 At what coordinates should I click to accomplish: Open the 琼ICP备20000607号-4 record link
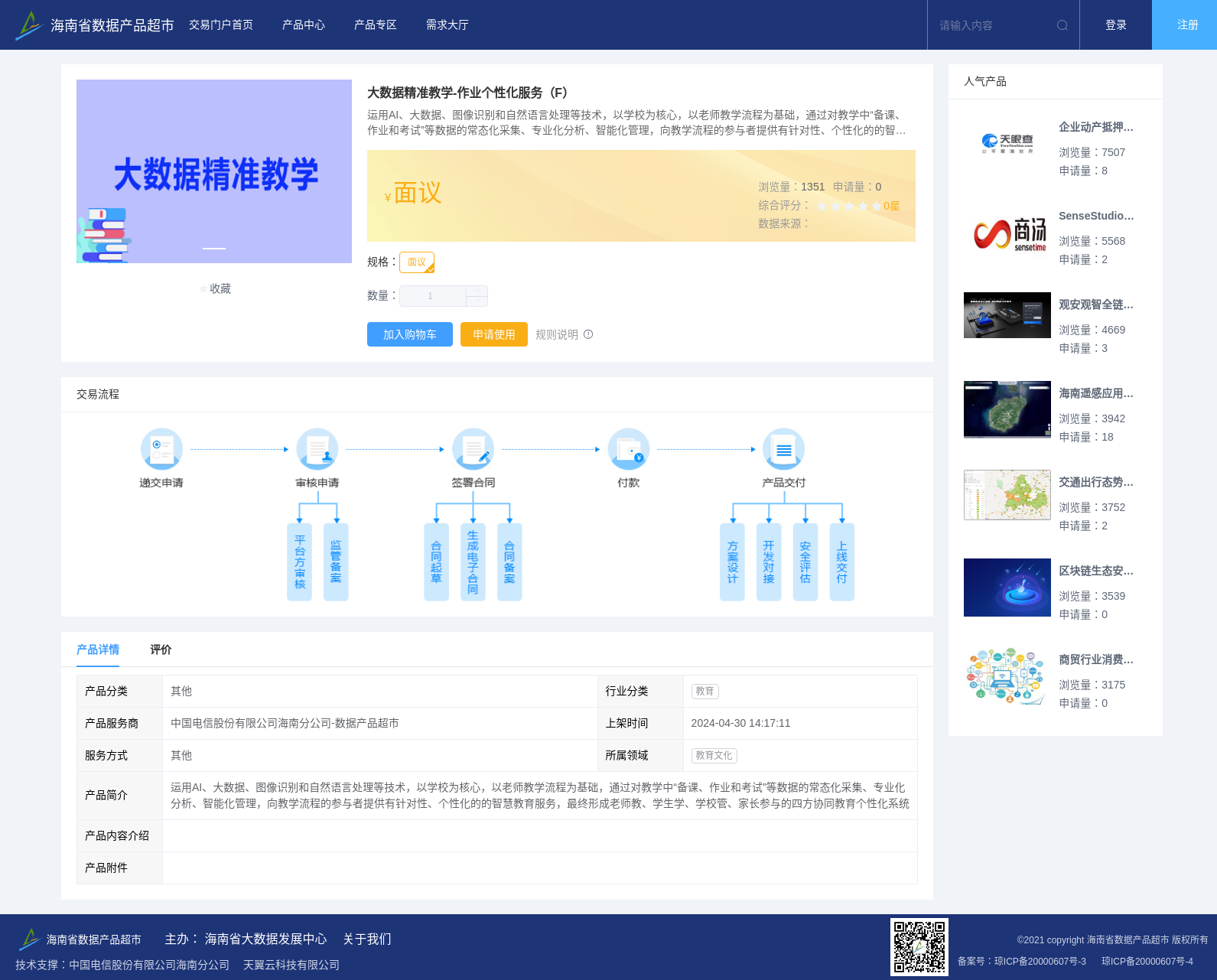(x=1147, y=961)
